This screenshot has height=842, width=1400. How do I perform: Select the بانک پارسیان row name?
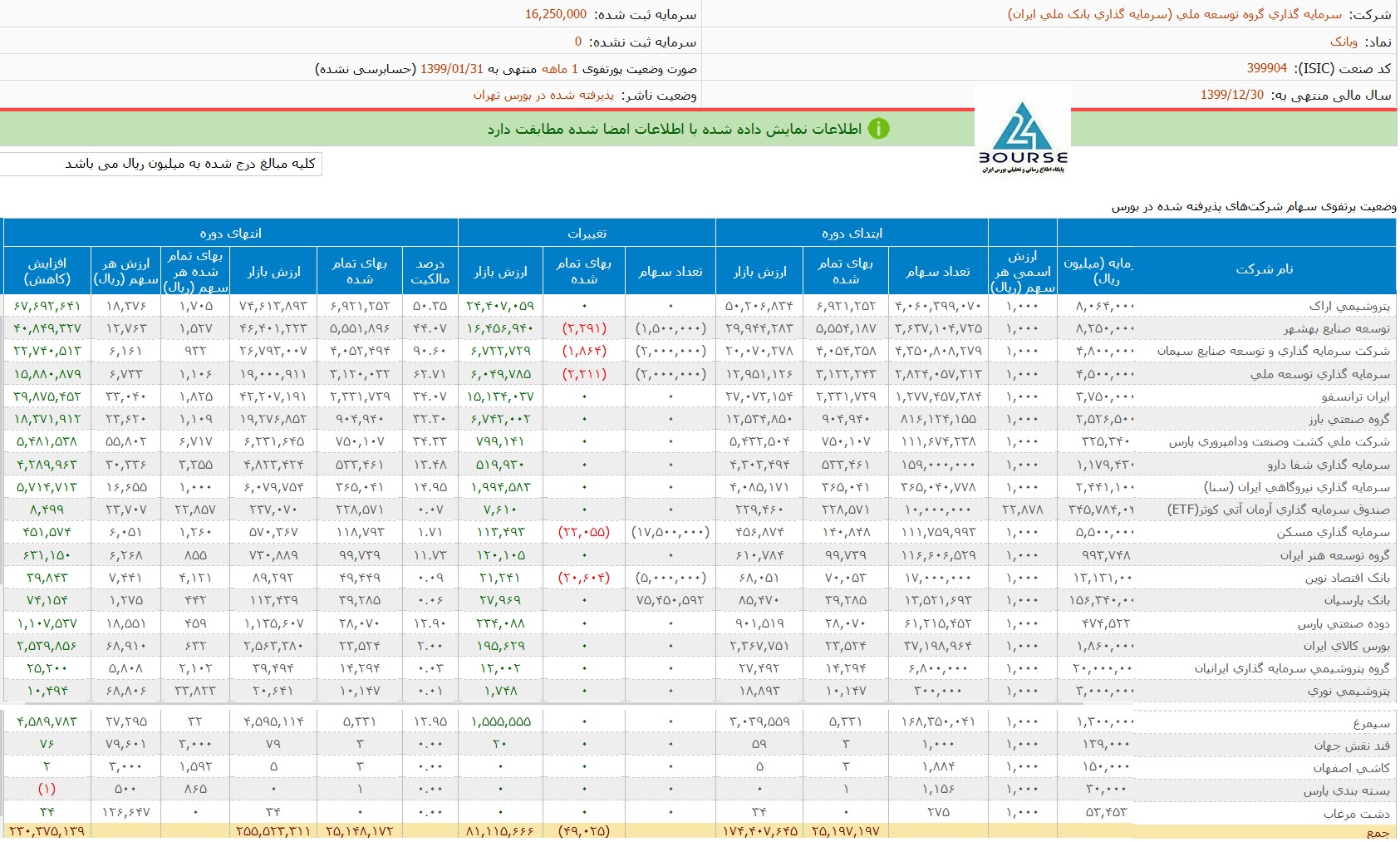(1356, 600)
